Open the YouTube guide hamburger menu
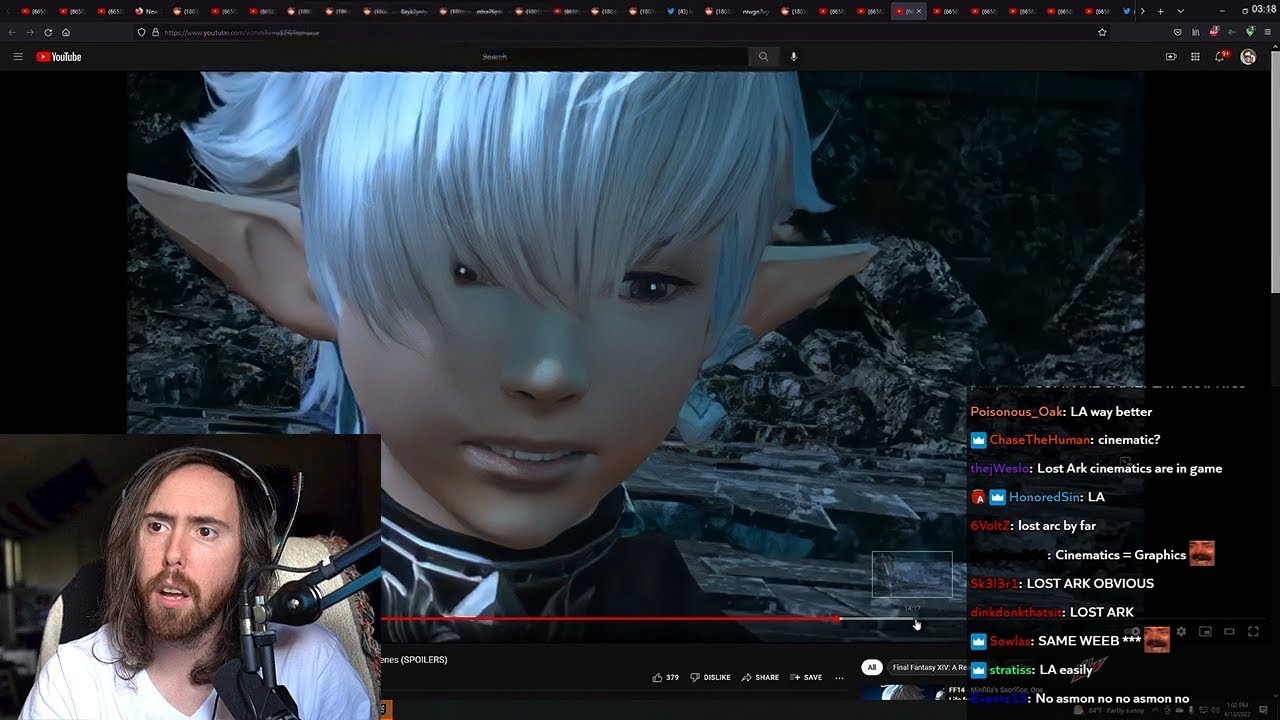 coord(18,57)
